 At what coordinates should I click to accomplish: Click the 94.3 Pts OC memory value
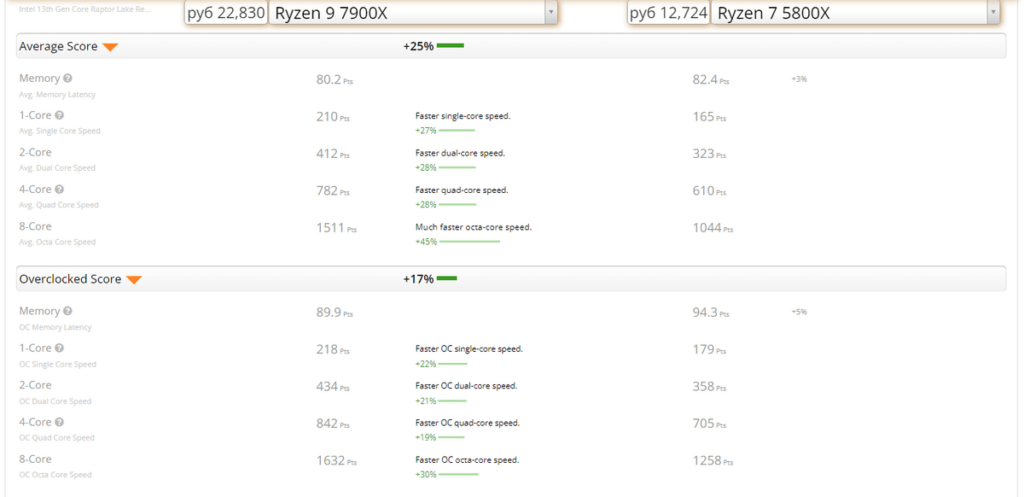711,313
